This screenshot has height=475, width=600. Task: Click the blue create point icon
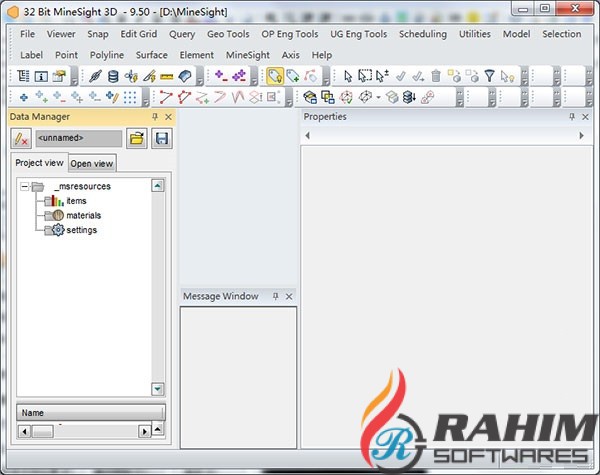24,98
